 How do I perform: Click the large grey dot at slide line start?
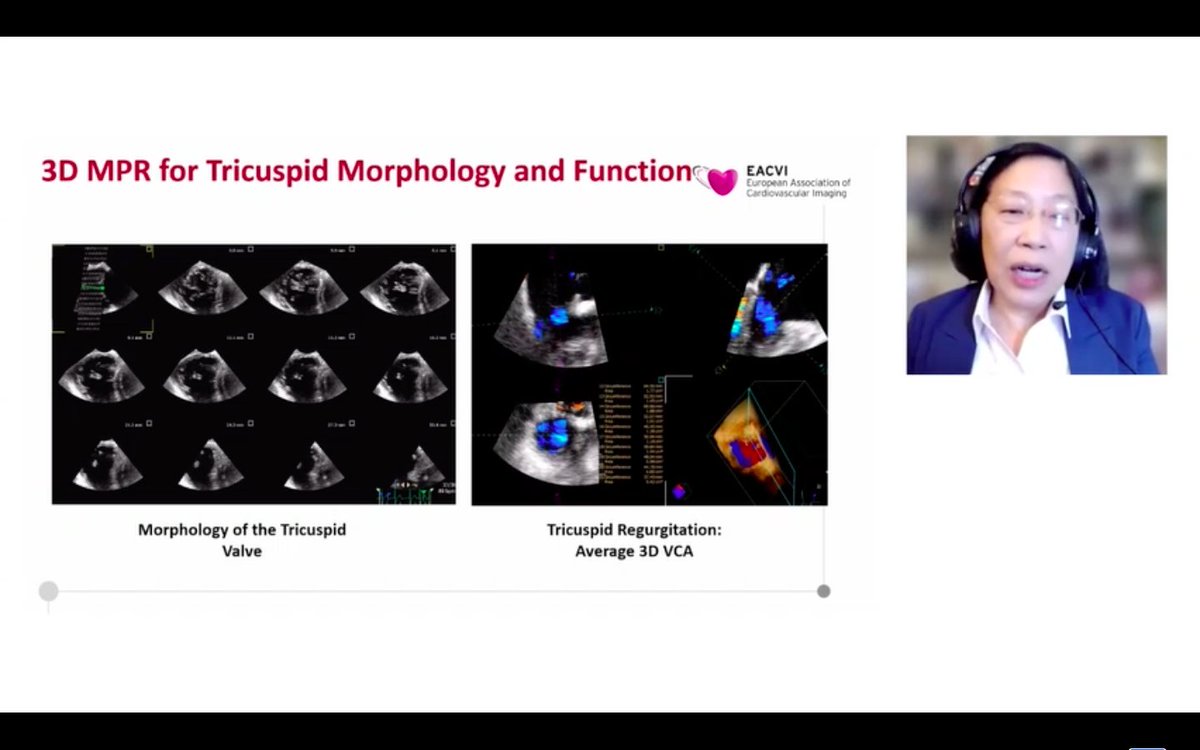[x=48, y=591]
